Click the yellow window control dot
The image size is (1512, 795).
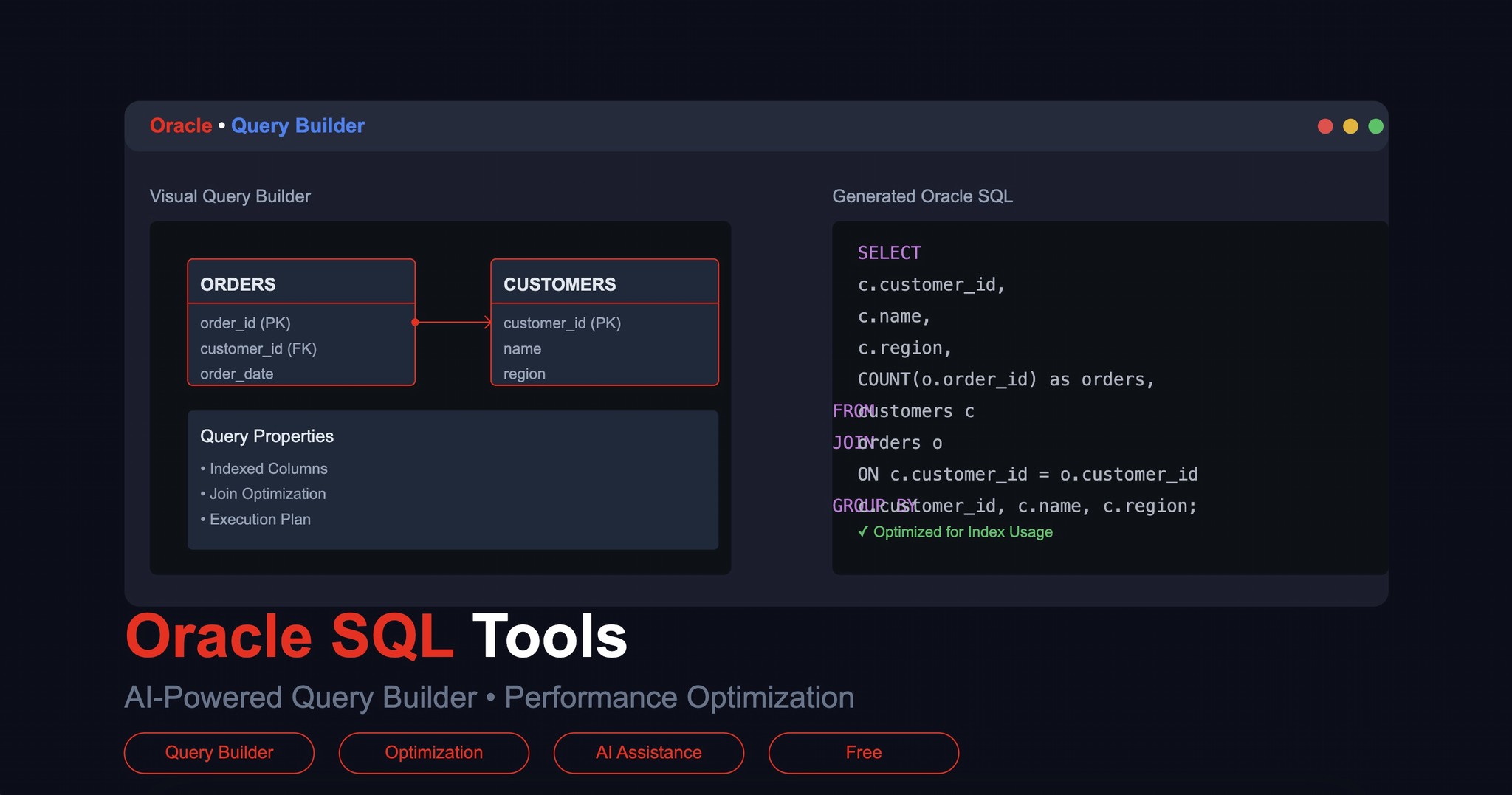coord(1351,125)
